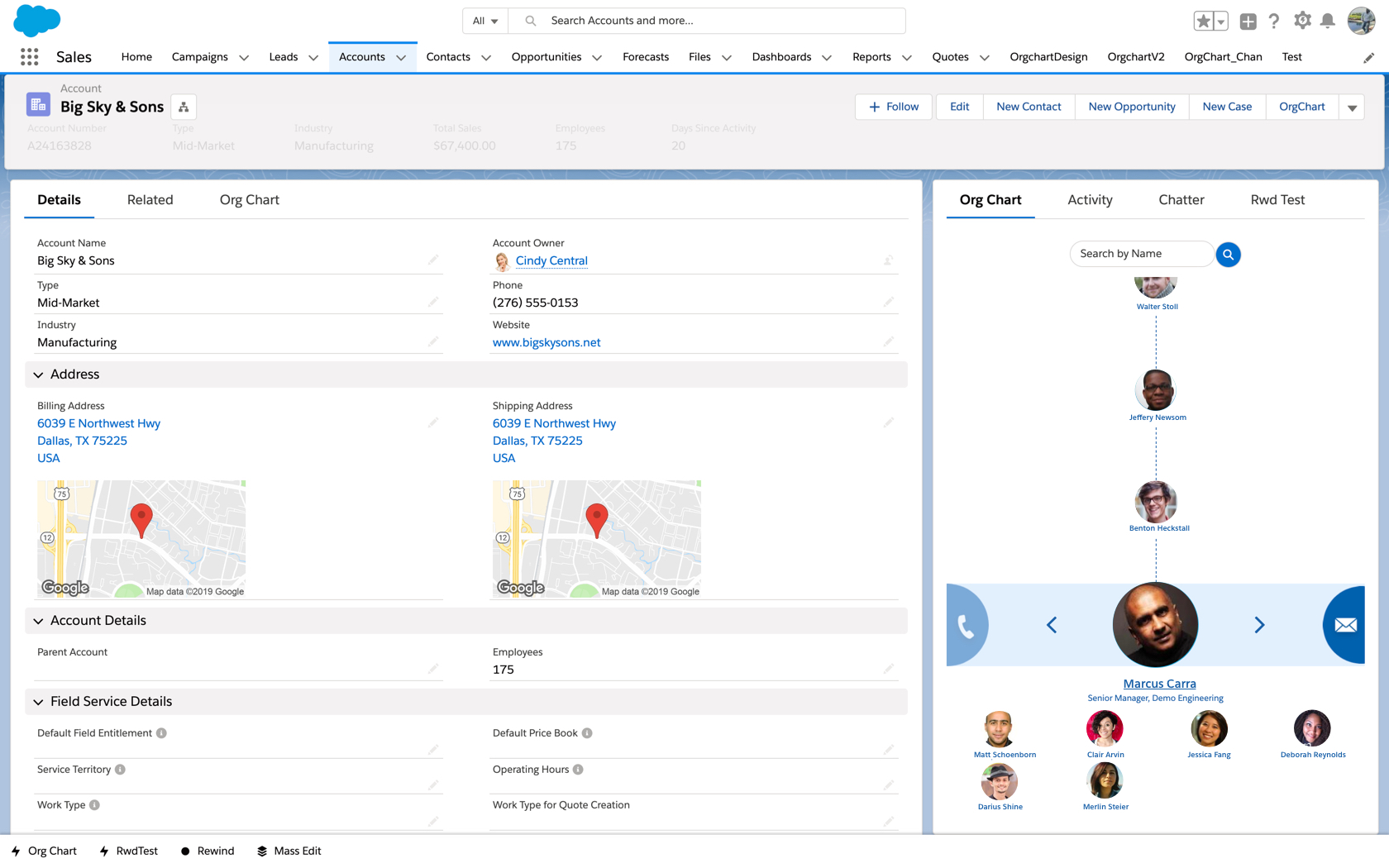Click the email envelope icon for Marcus Carra

(1345, 625)
